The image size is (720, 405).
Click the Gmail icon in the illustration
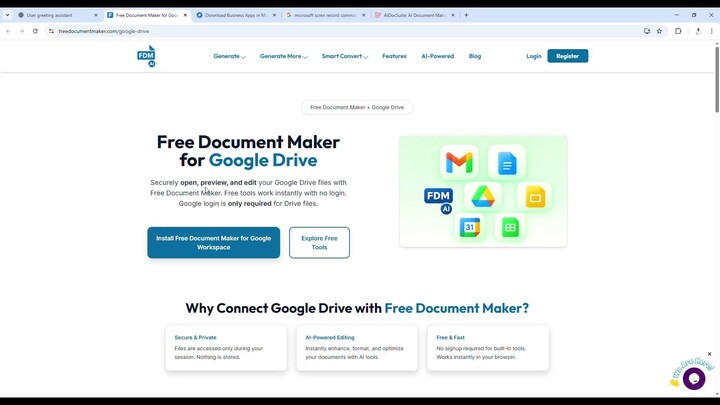point(459,162)
